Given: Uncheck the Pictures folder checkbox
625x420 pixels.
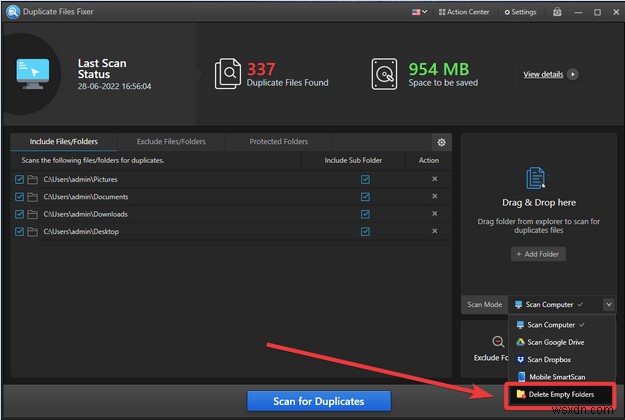Looking at the screenshot, I should click(19, 179).
